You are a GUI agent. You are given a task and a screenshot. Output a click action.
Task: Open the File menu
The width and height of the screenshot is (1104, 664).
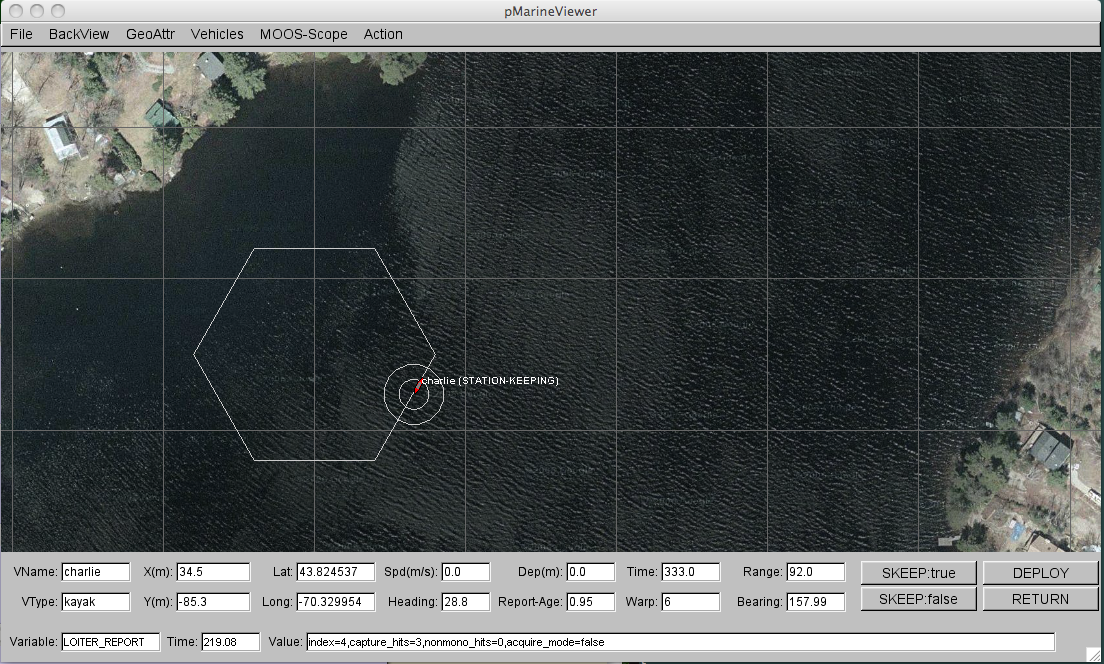coord(21,34)
